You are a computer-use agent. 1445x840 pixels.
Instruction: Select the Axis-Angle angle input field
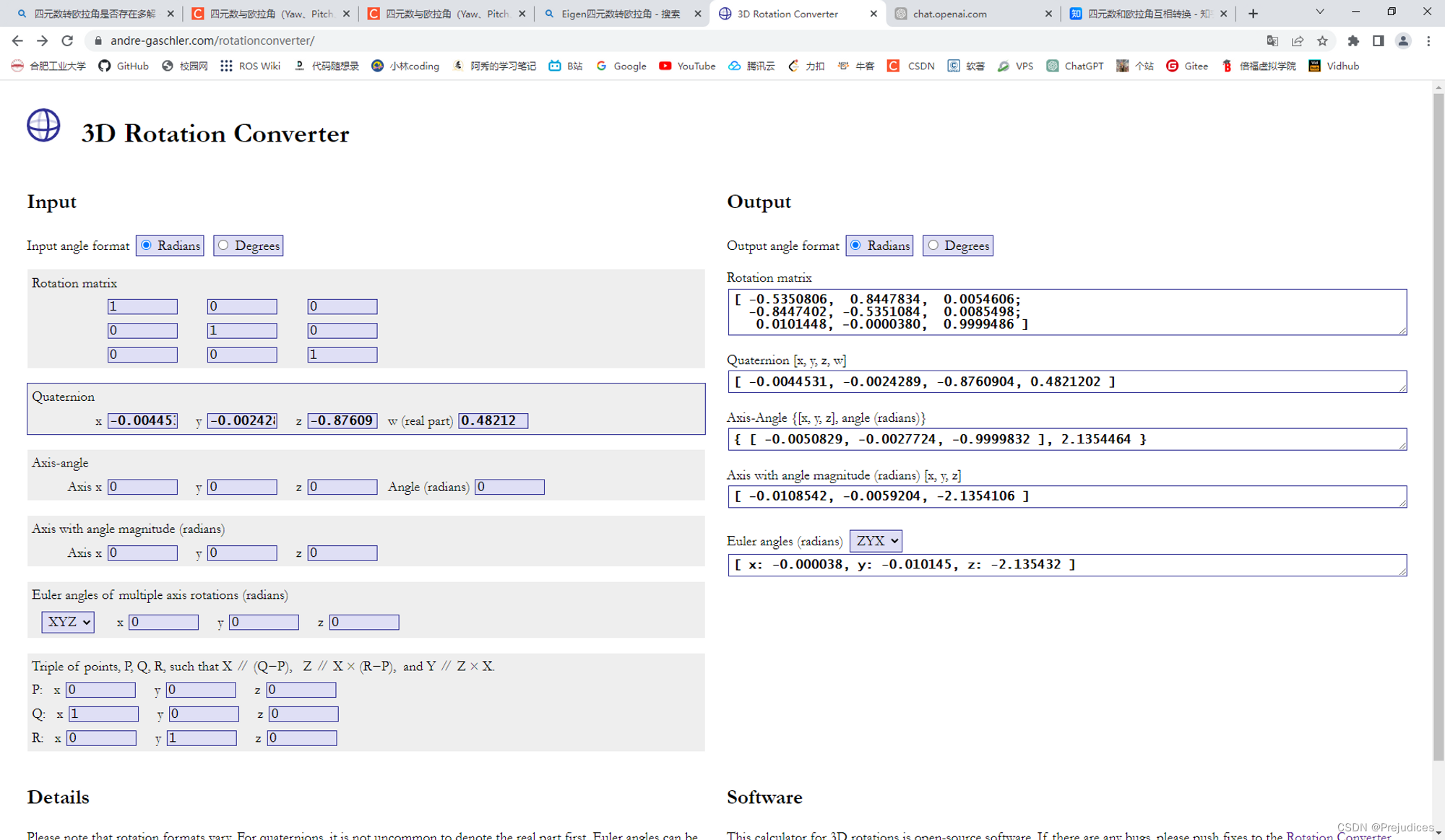(x=509, y=487)
